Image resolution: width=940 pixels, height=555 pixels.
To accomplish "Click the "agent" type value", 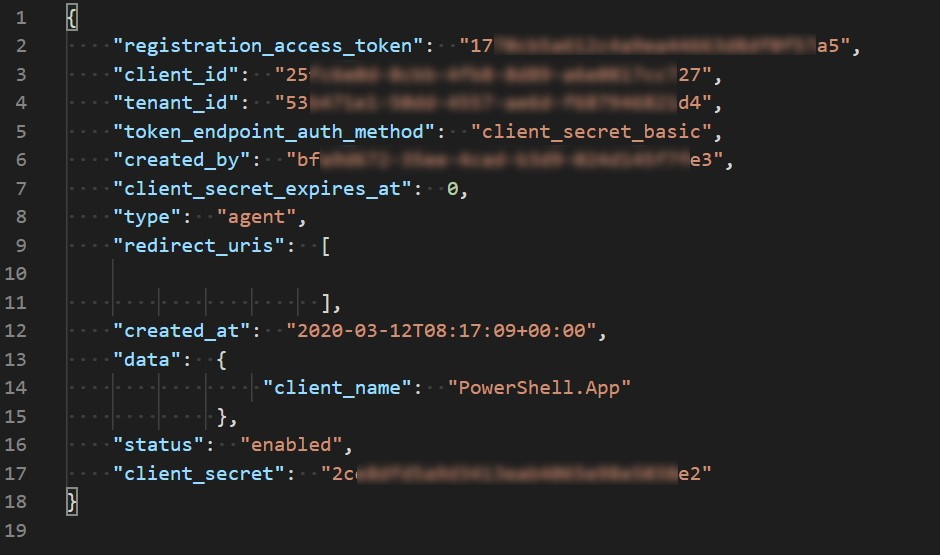I will pyautogui.click(x=257, y=217).
